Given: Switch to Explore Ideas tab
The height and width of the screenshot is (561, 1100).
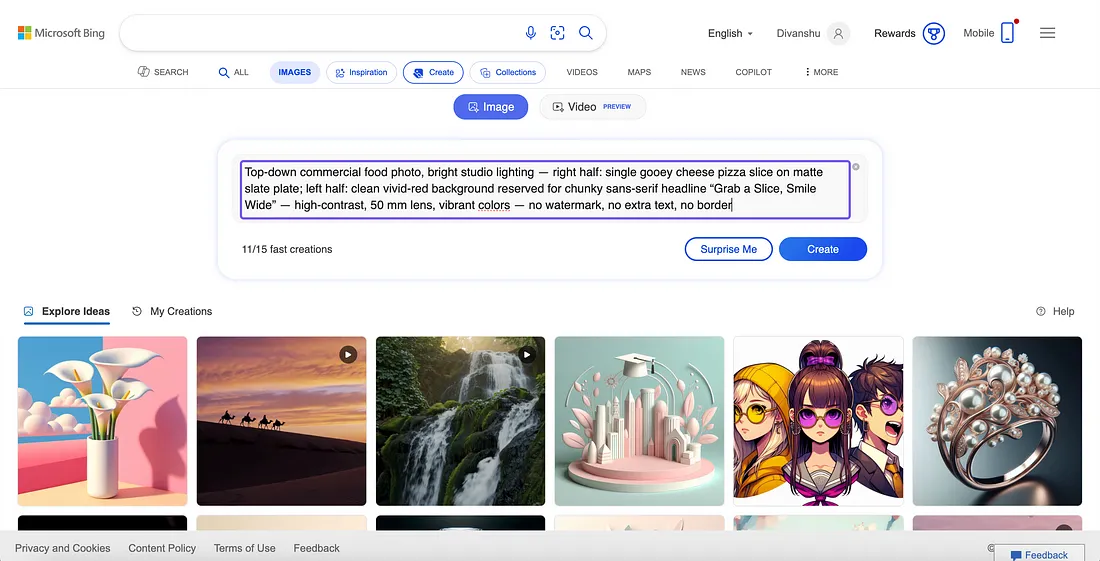Looking at the screenshot, I should point(67,311).
